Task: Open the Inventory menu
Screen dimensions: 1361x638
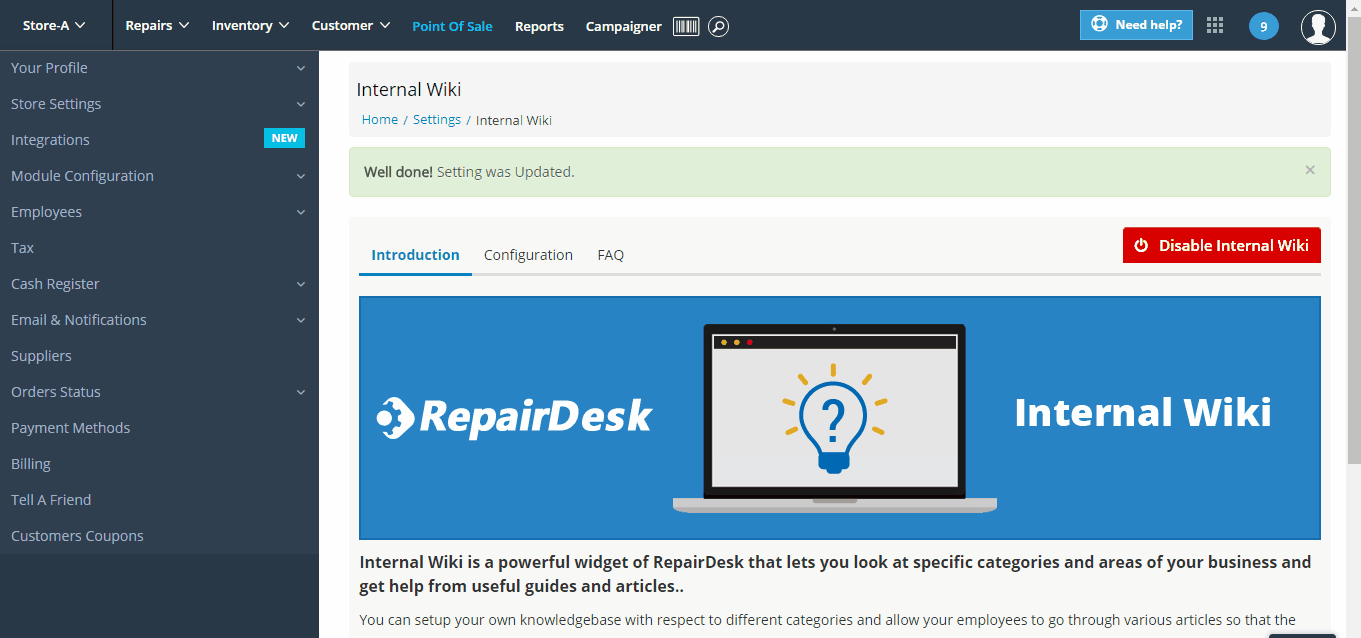Action: point(250,26)
